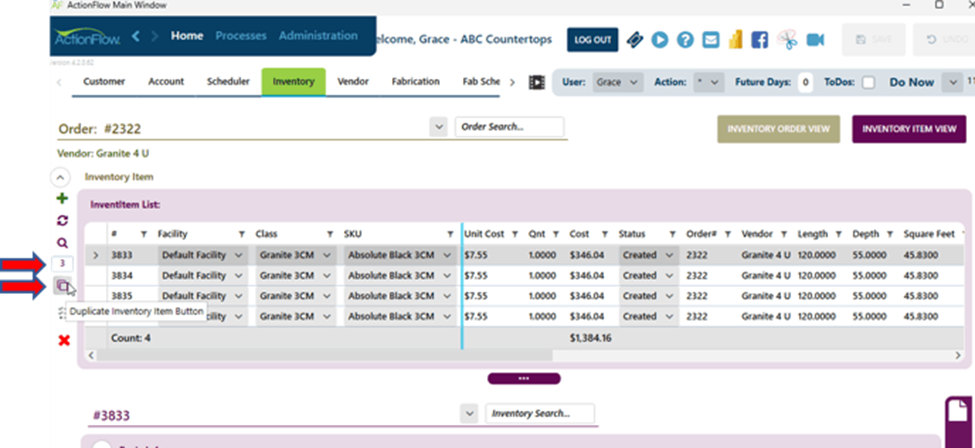The width and height of the screenshot is (975, 448).
Task: Open the Administration menu
Action: (318, 36)
